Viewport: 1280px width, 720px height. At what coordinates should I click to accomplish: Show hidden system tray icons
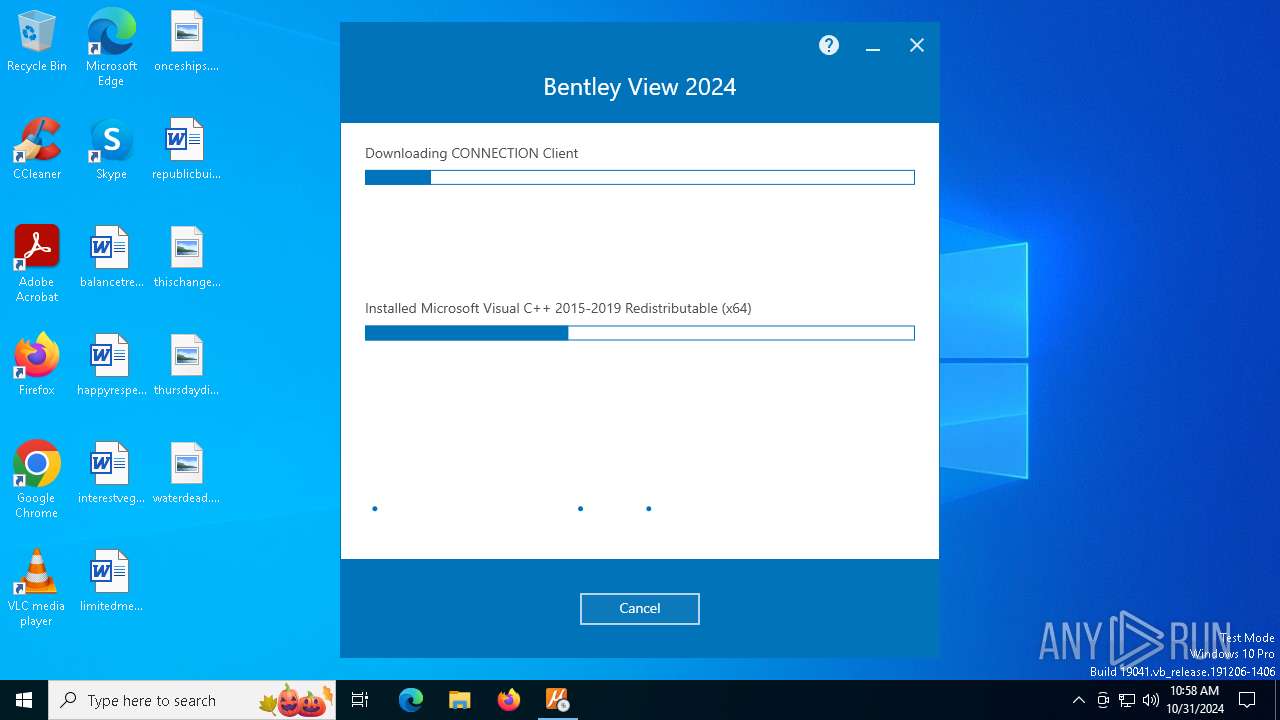(1078, 700)
